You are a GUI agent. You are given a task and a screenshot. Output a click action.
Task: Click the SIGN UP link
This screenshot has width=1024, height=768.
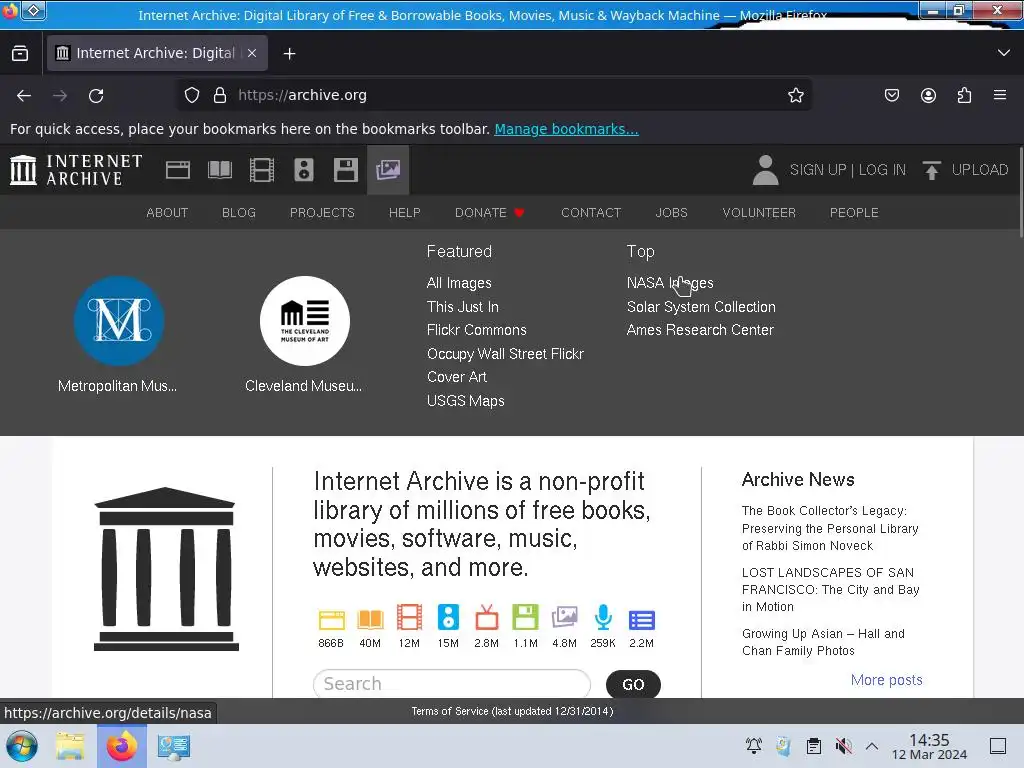818,170
